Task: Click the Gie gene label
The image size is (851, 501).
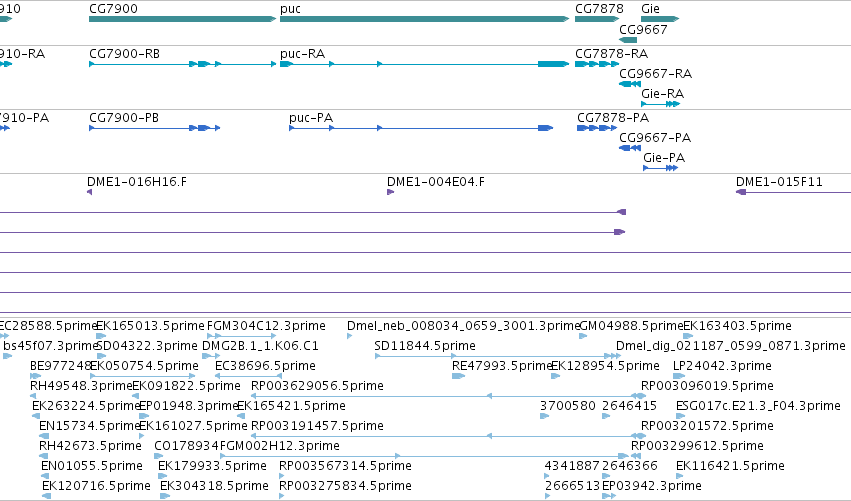Action: click(x=650, y=9)
